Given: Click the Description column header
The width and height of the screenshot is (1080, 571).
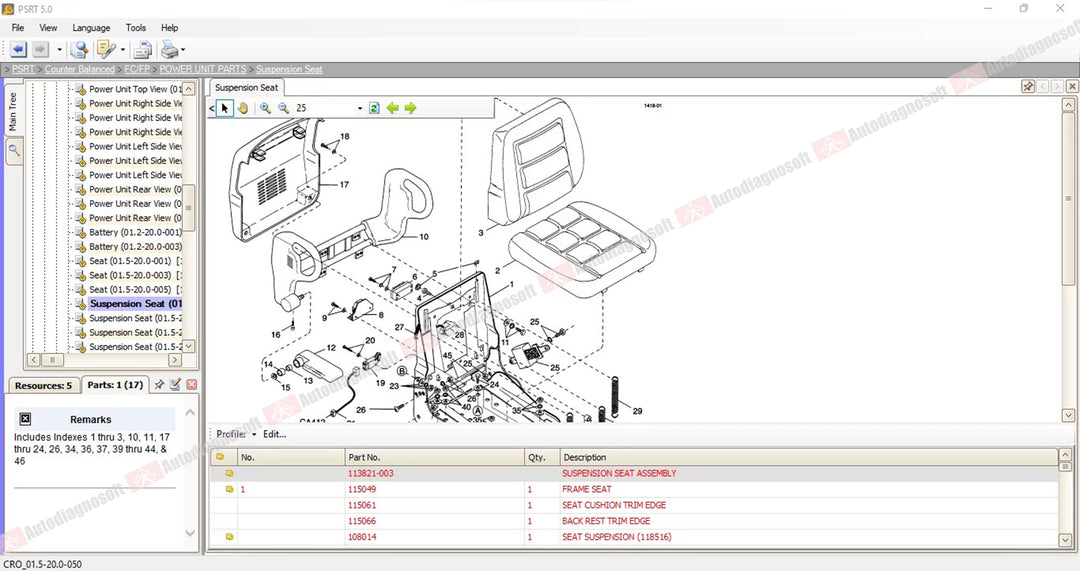Looking at the screenshot, I should [809, 457].
